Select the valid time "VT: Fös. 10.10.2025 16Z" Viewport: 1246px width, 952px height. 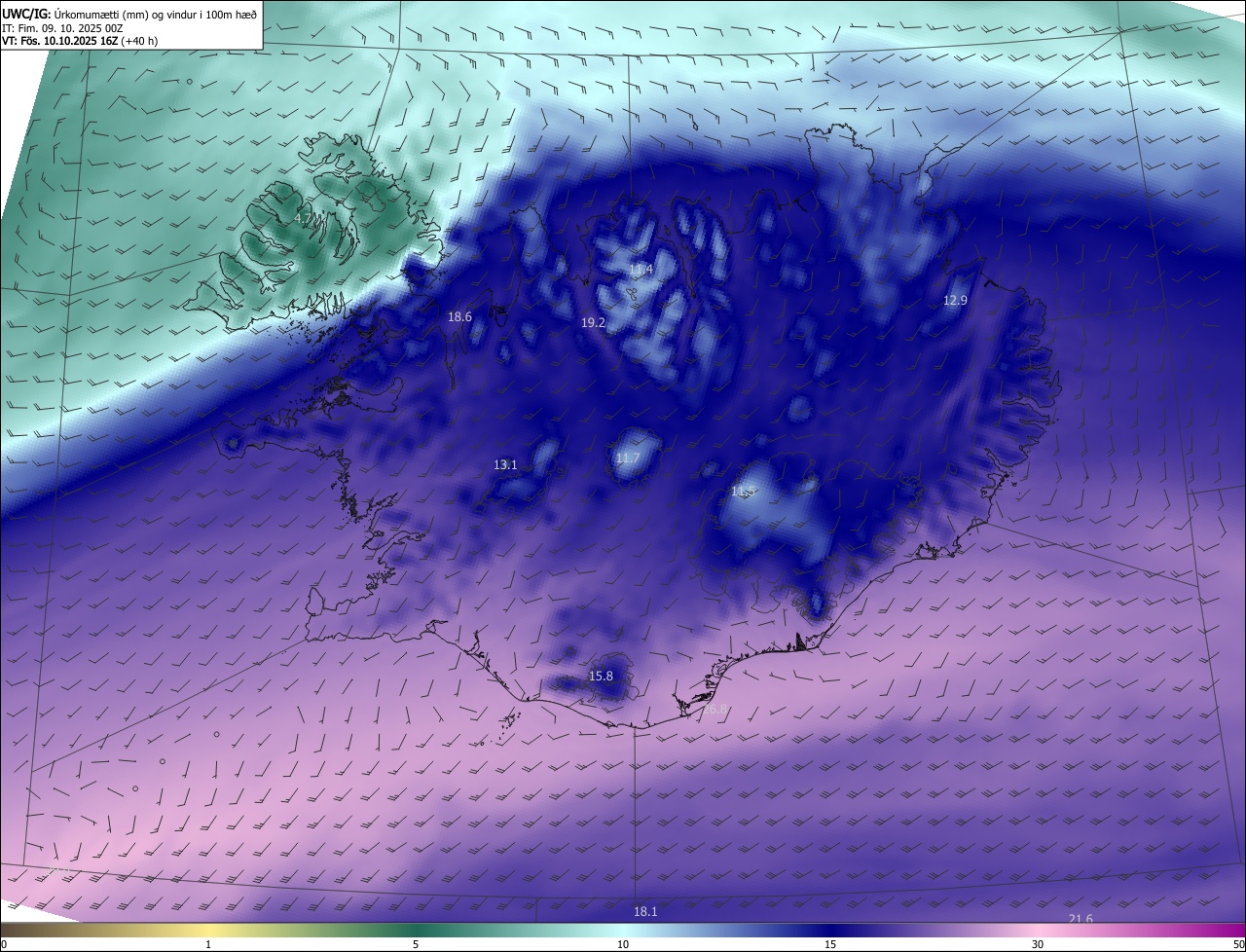[59, 41]
